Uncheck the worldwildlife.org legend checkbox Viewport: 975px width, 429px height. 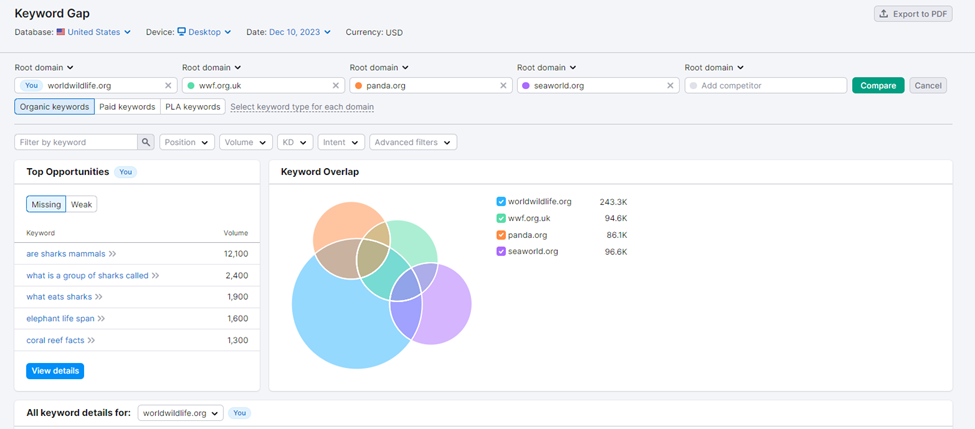pyautogui.click(x=501, y=201)
